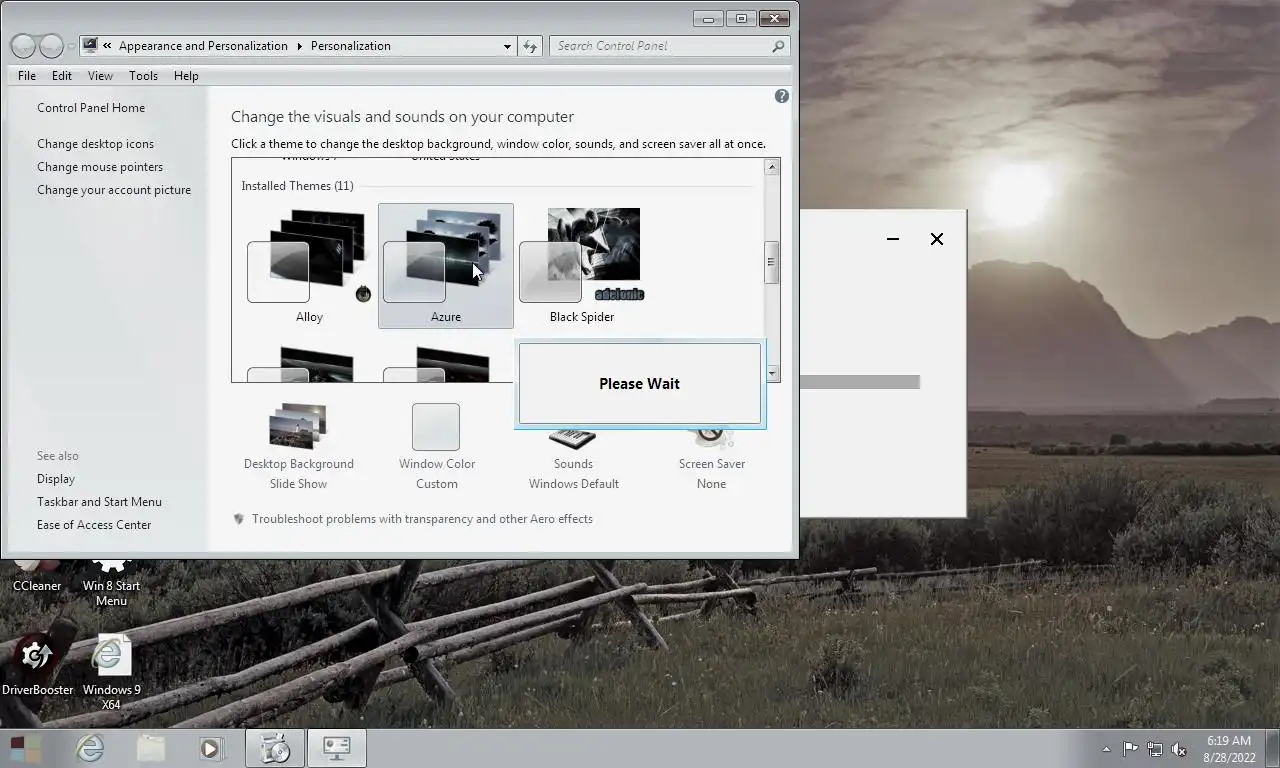Open the View menu
The width and height of the screenshot is (1280, 768).
(x=100, y=76)
